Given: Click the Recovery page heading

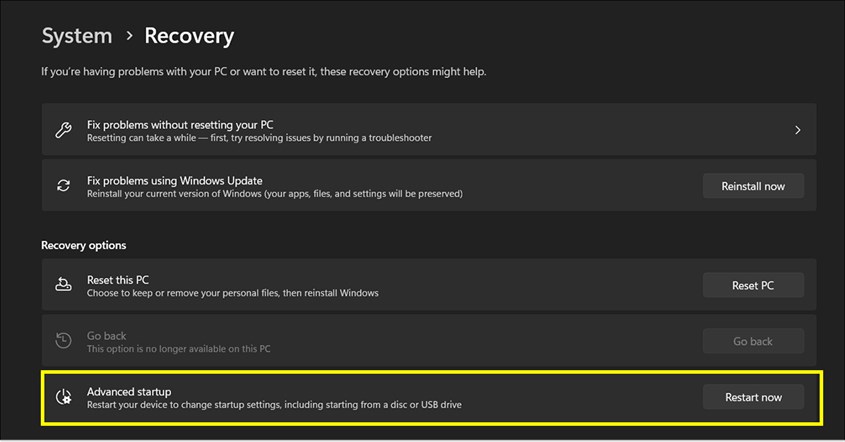Looking at the screenshot, I should click(189, 36).
